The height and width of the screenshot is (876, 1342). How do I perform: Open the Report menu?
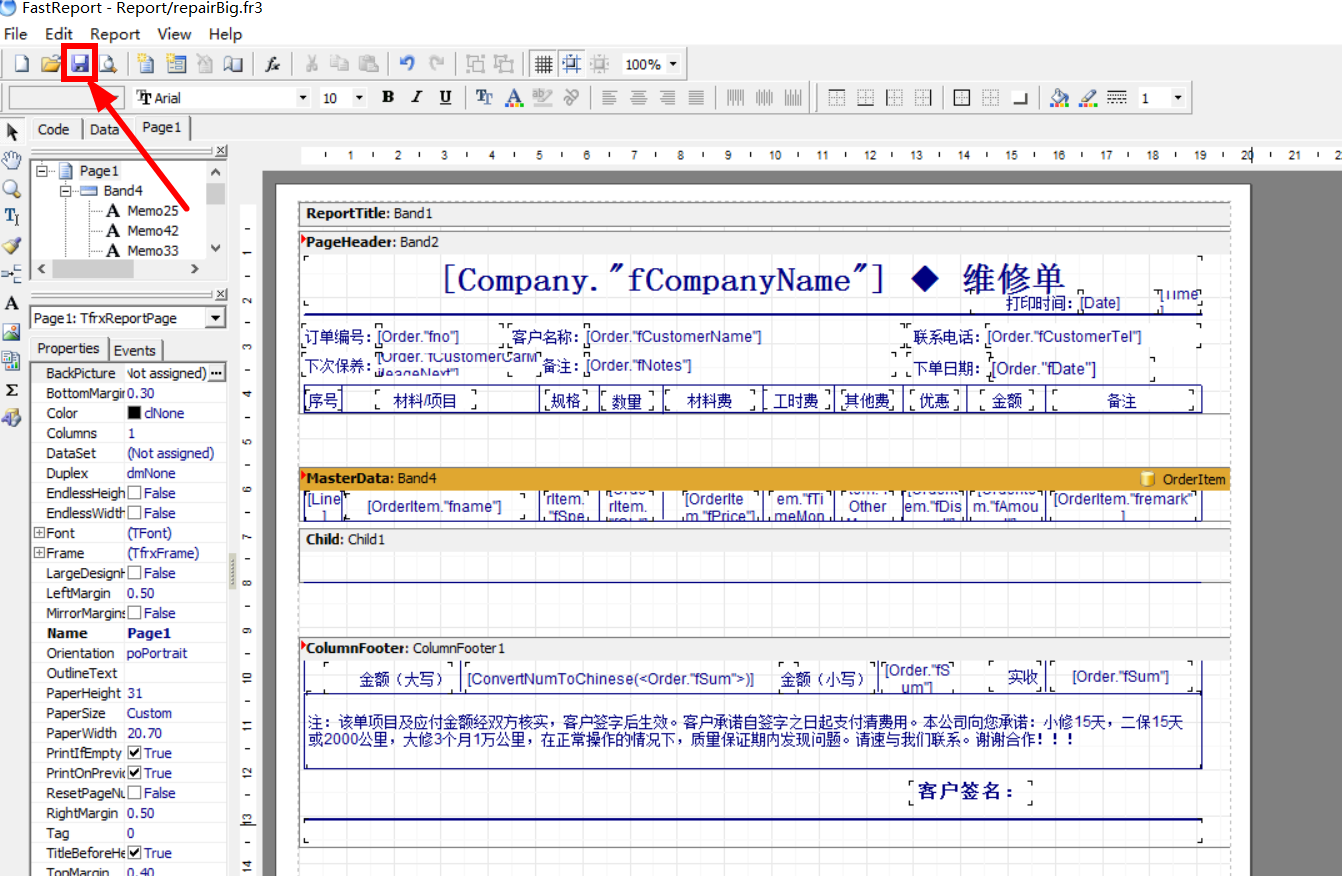(x=115, y=34)
